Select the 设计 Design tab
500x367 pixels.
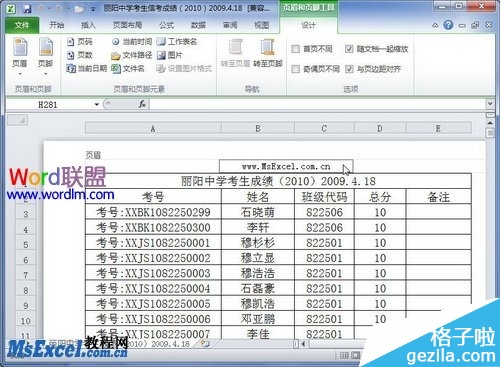308,25
